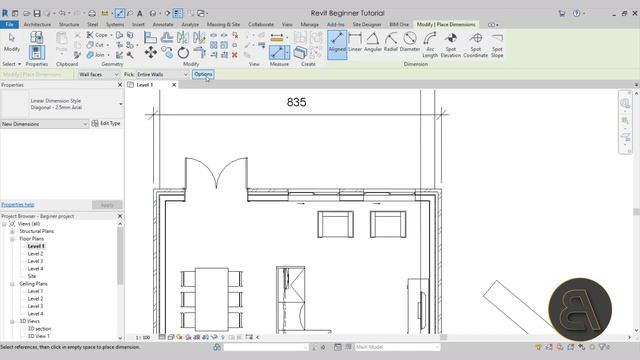Click the Options button in options bar
640x360 pixels.
pos(203,74)
